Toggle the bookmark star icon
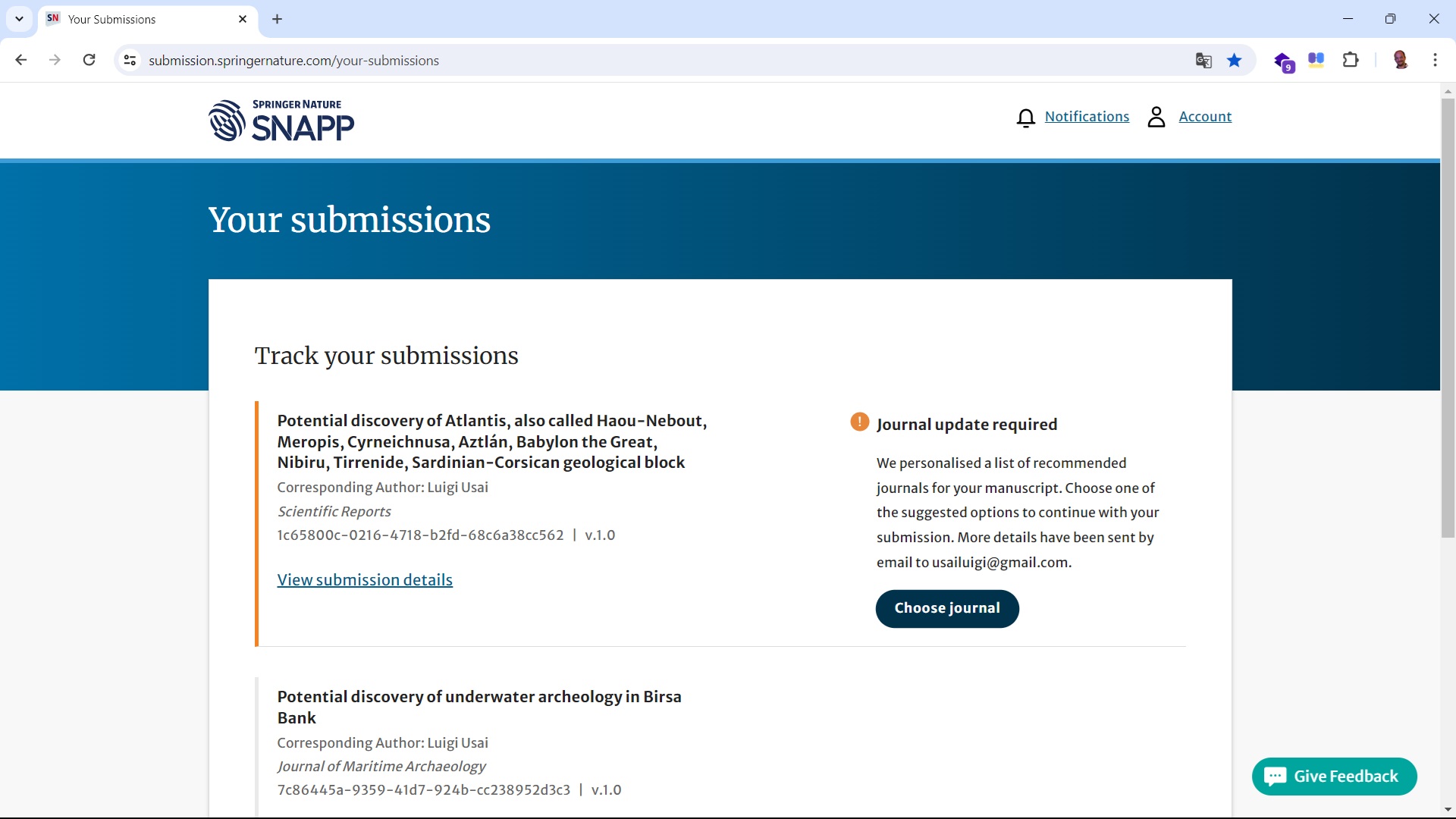 click(1235, 60)
